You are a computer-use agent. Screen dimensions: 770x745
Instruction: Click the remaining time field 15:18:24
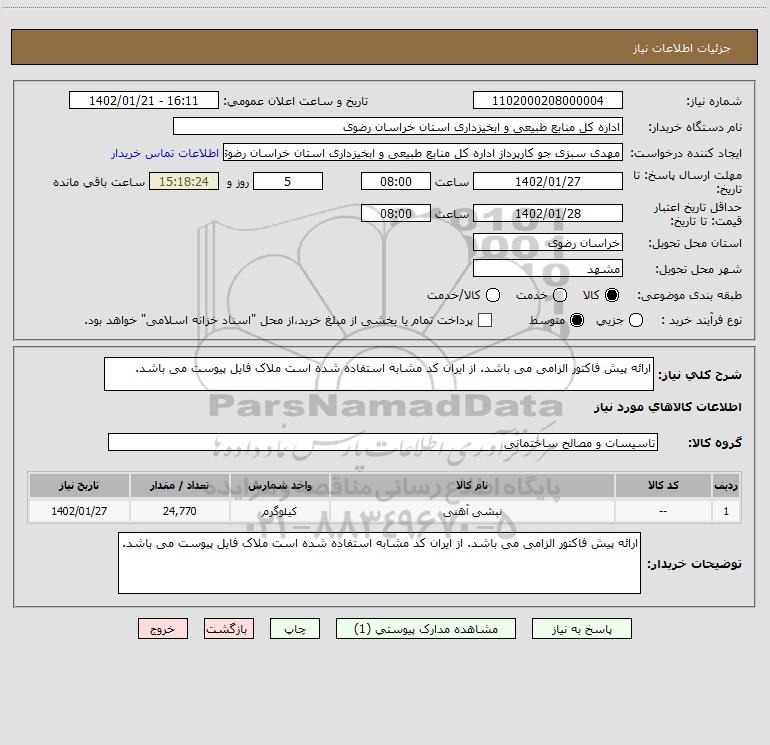point(184,181)
